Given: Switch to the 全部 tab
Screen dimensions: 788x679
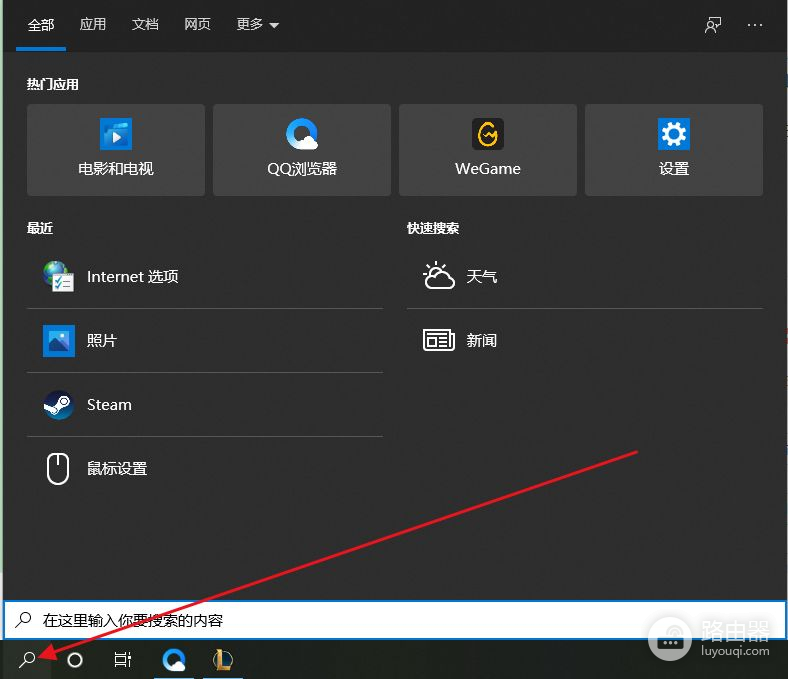Looking at the screenshot, I should click(x=41, y=25).
